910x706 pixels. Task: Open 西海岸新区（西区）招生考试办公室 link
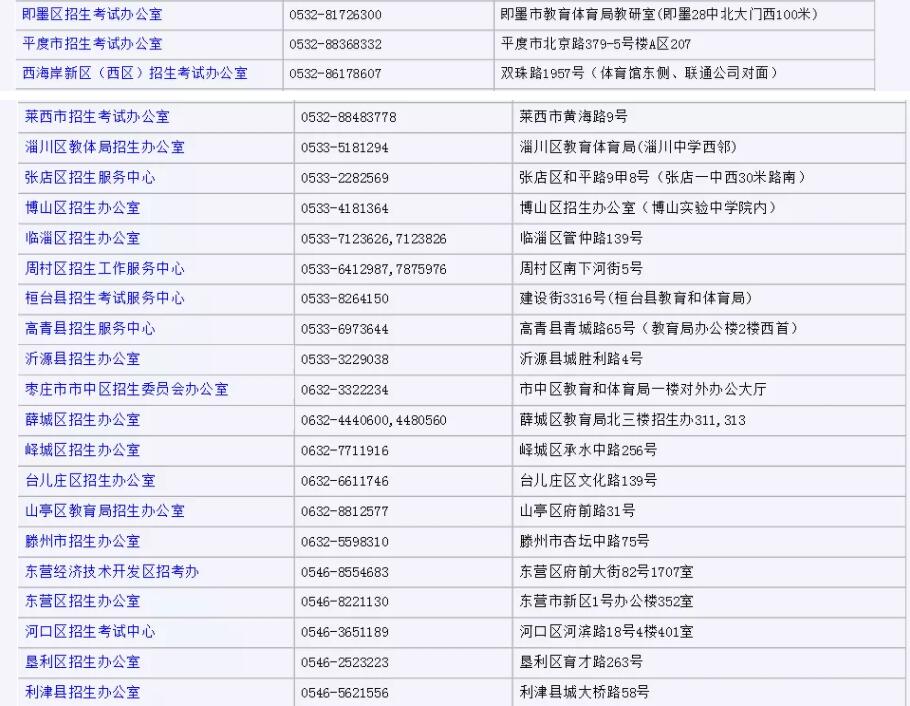tap(135, 73)
